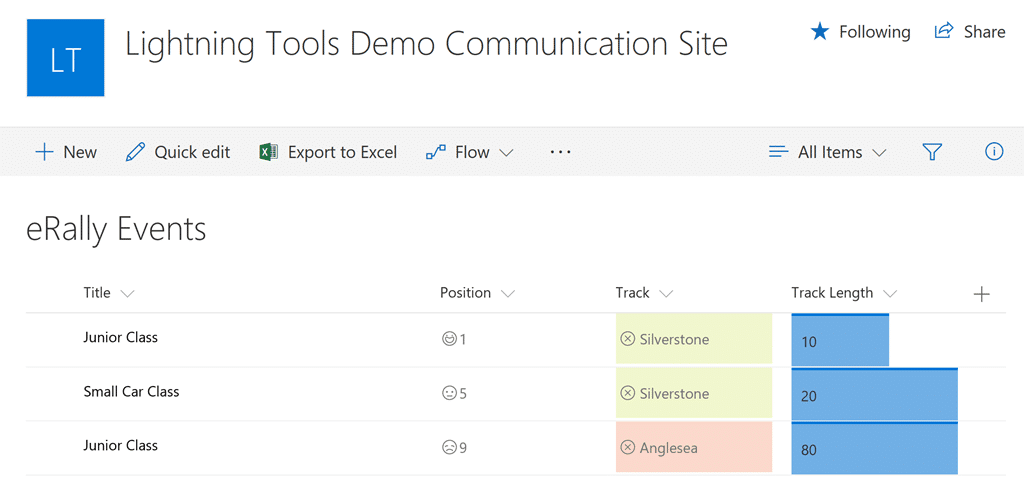Click the Share arrow icon
This screenshot has width=1024, height=502.
tap(944, 31)
